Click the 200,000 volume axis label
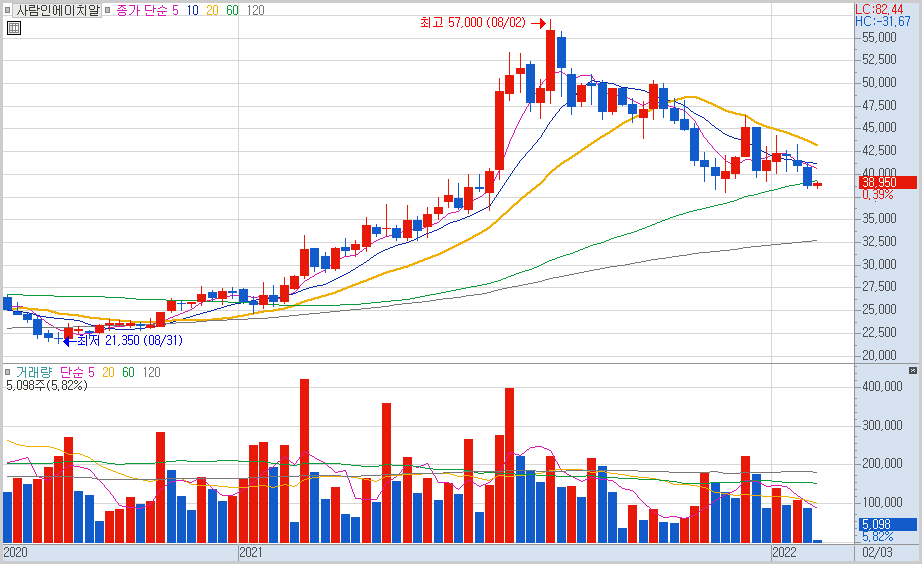The image size is (922, 564). [882, 463]
